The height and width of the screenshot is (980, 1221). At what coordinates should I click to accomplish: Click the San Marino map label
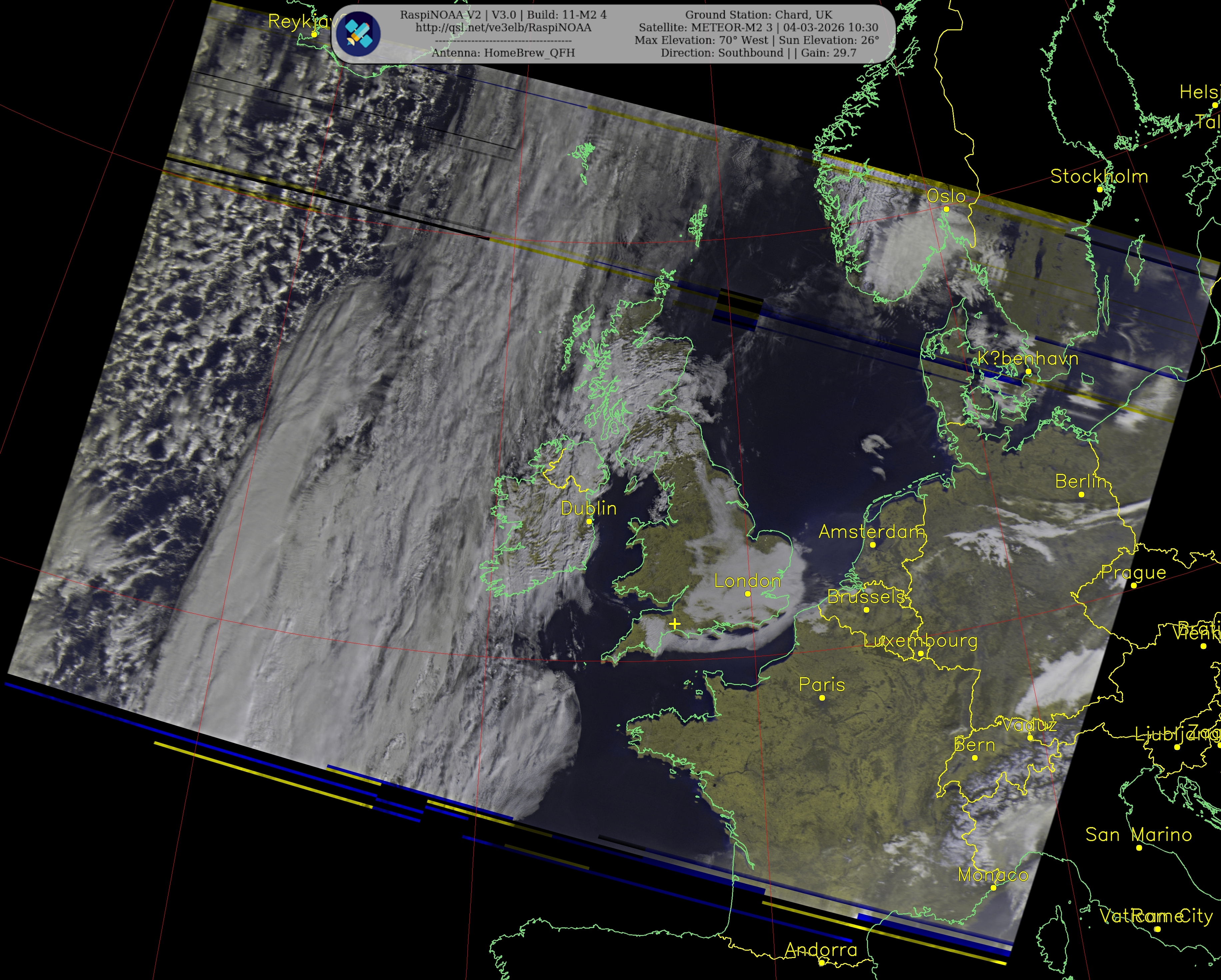tap(1138, 834)
